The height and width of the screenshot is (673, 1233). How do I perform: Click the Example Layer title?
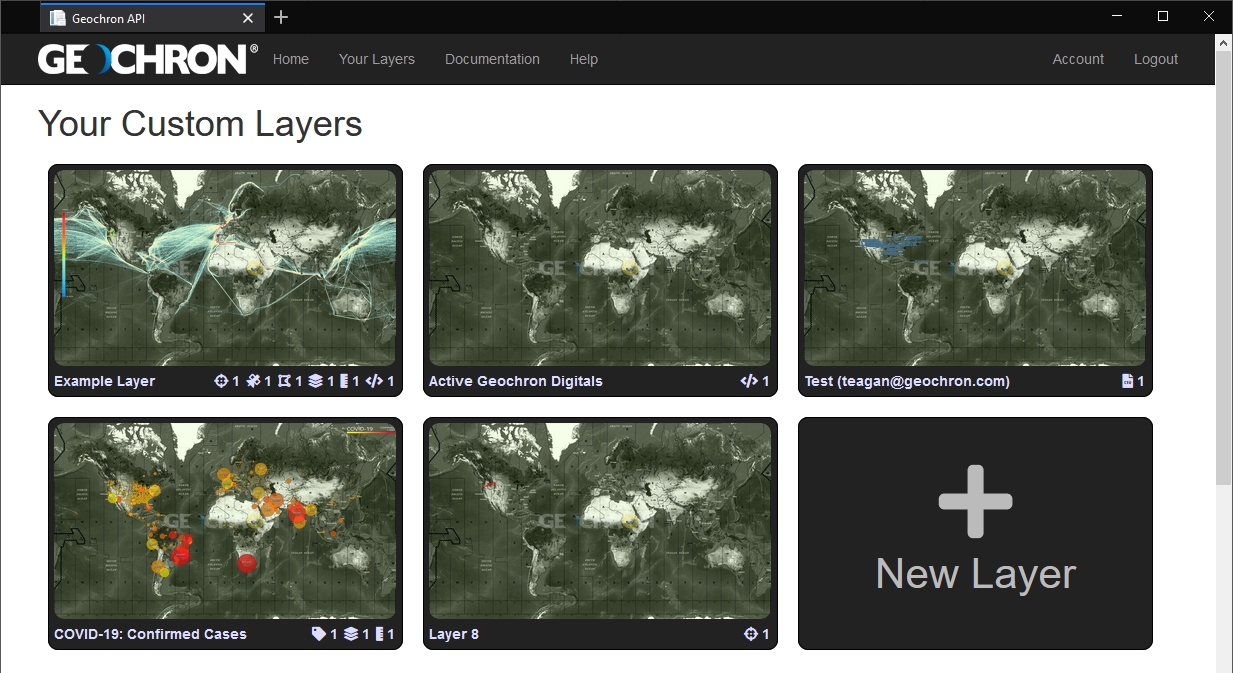click(x=104, y=381)
